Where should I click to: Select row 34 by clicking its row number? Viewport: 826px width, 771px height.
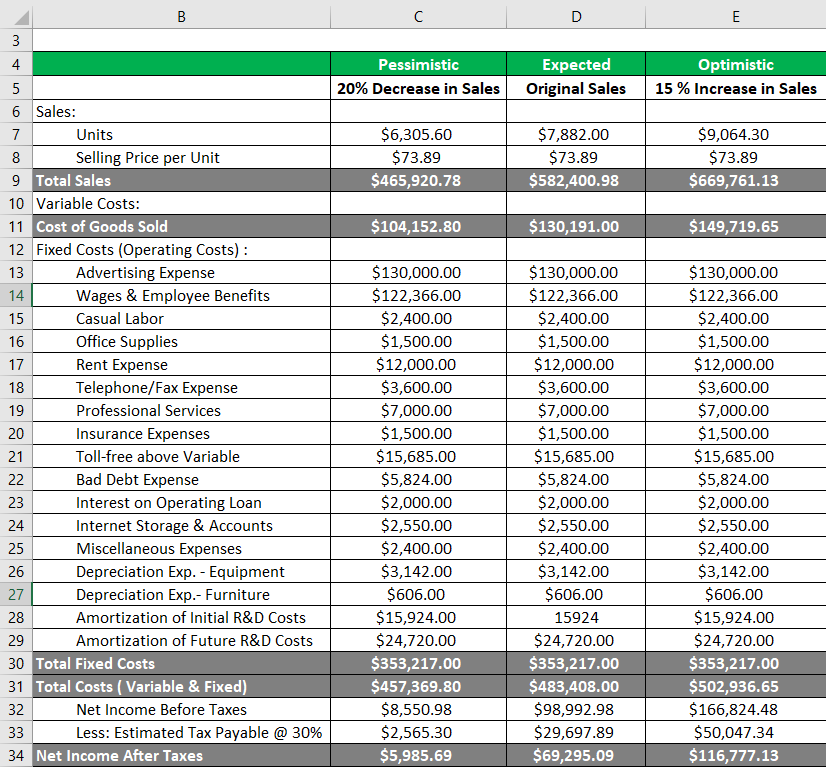16,755
